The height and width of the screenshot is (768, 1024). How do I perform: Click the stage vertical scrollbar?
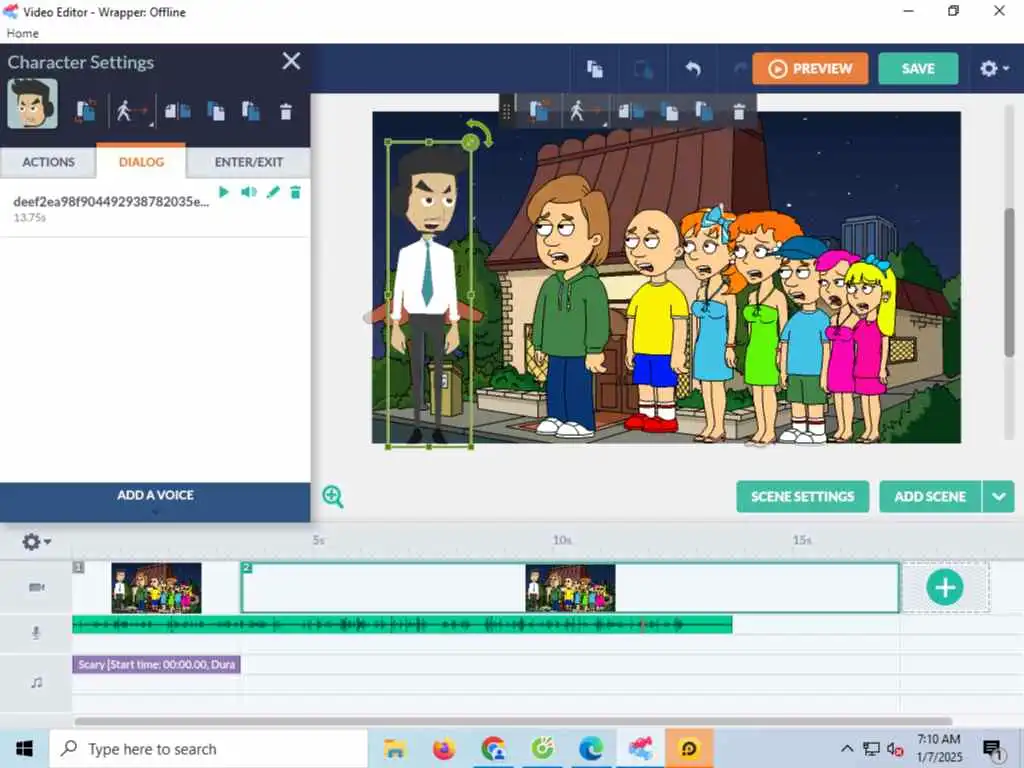click(1009, 282)
